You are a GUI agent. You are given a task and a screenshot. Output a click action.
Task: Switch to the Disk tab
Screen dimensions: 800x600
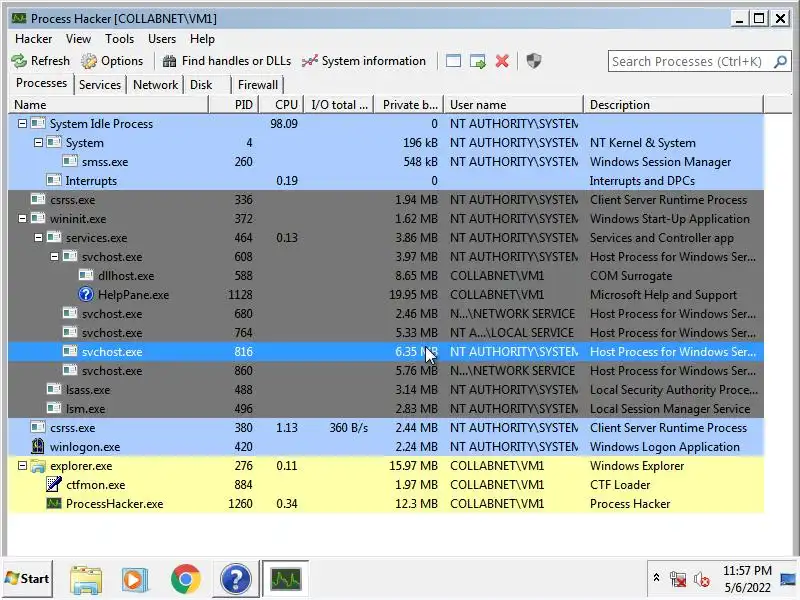201,85
